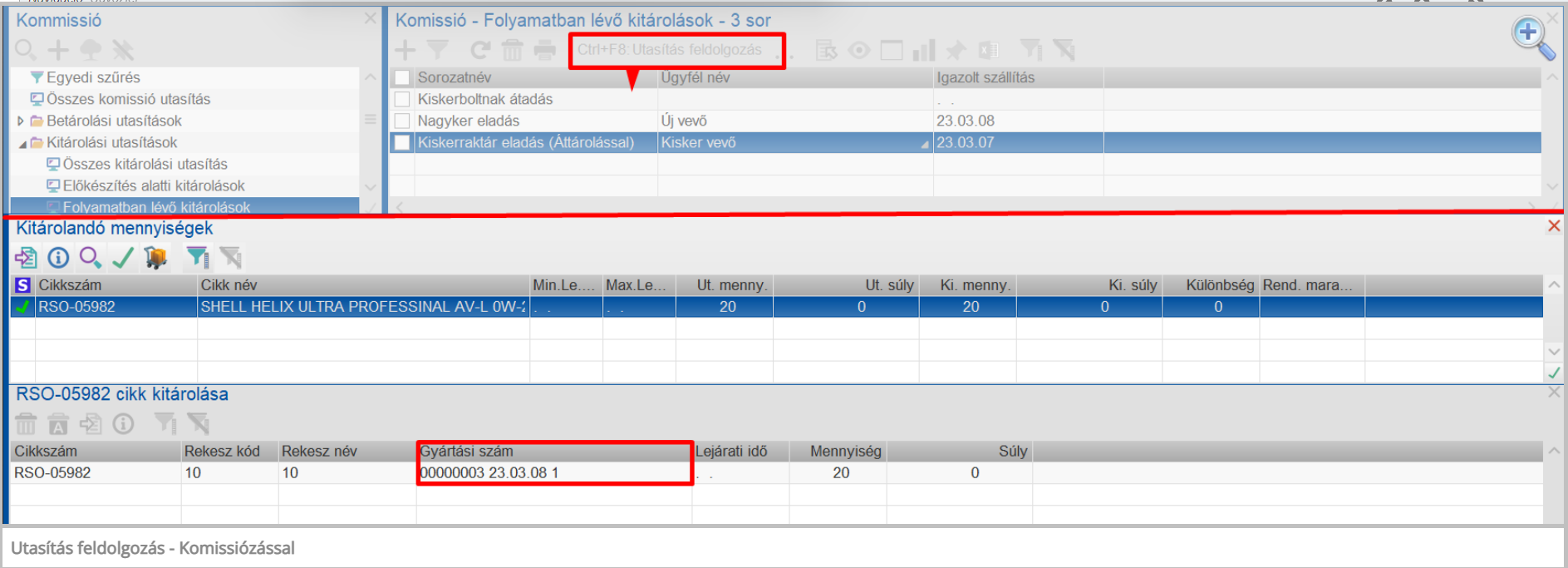Select the SHELL HELIX ULTRA PROFESSINAL row name
The width and height of the screenshot is (1568, 568).
point(363,307)
